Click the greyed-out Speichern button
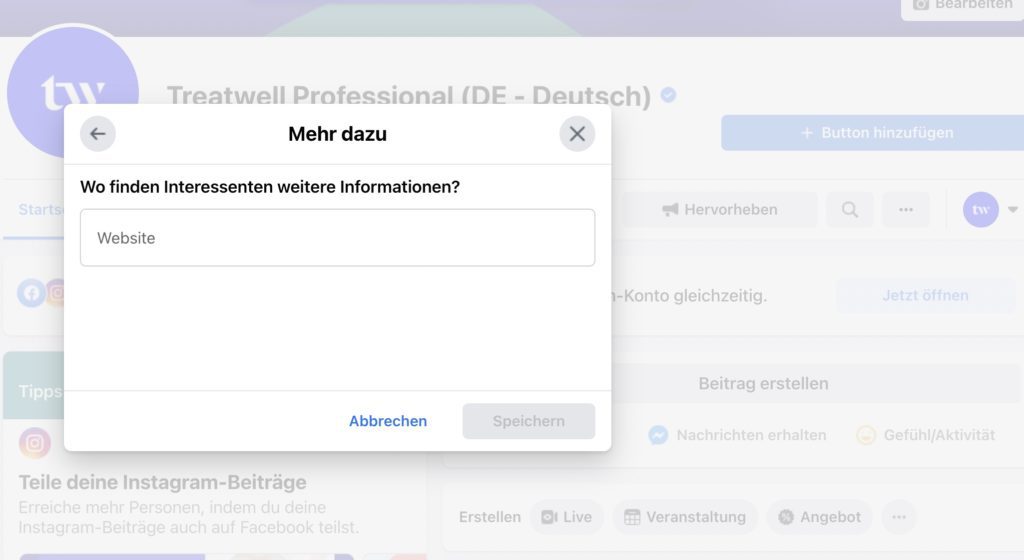This screenshot has width=1024, height=560. (529, 421)
